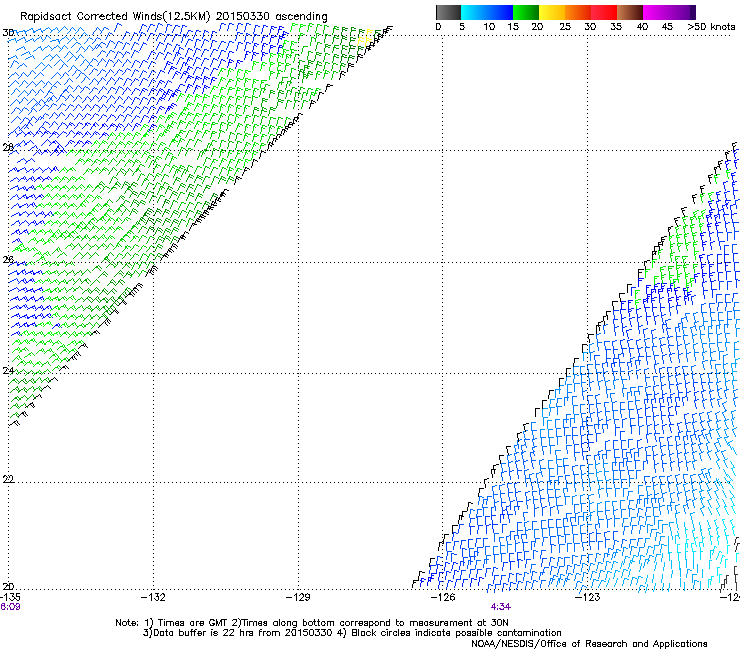
Task: Click the latitude label '20' at bottom left
Action: (x=8, y=586)
